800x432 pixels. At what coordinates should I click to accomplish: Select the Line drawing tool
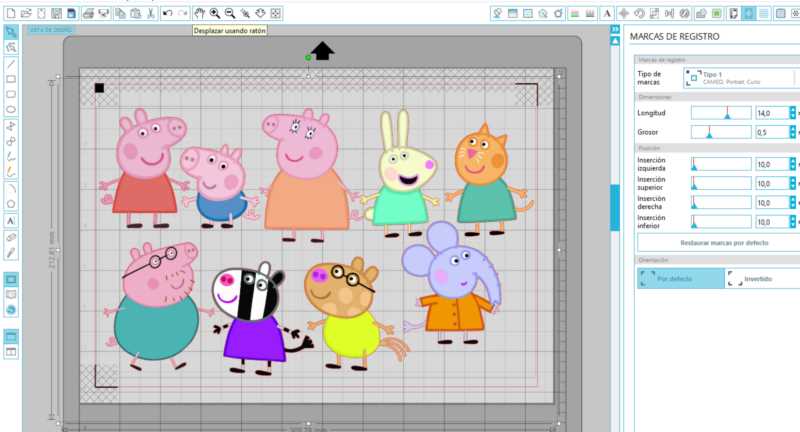coord(11,64)
